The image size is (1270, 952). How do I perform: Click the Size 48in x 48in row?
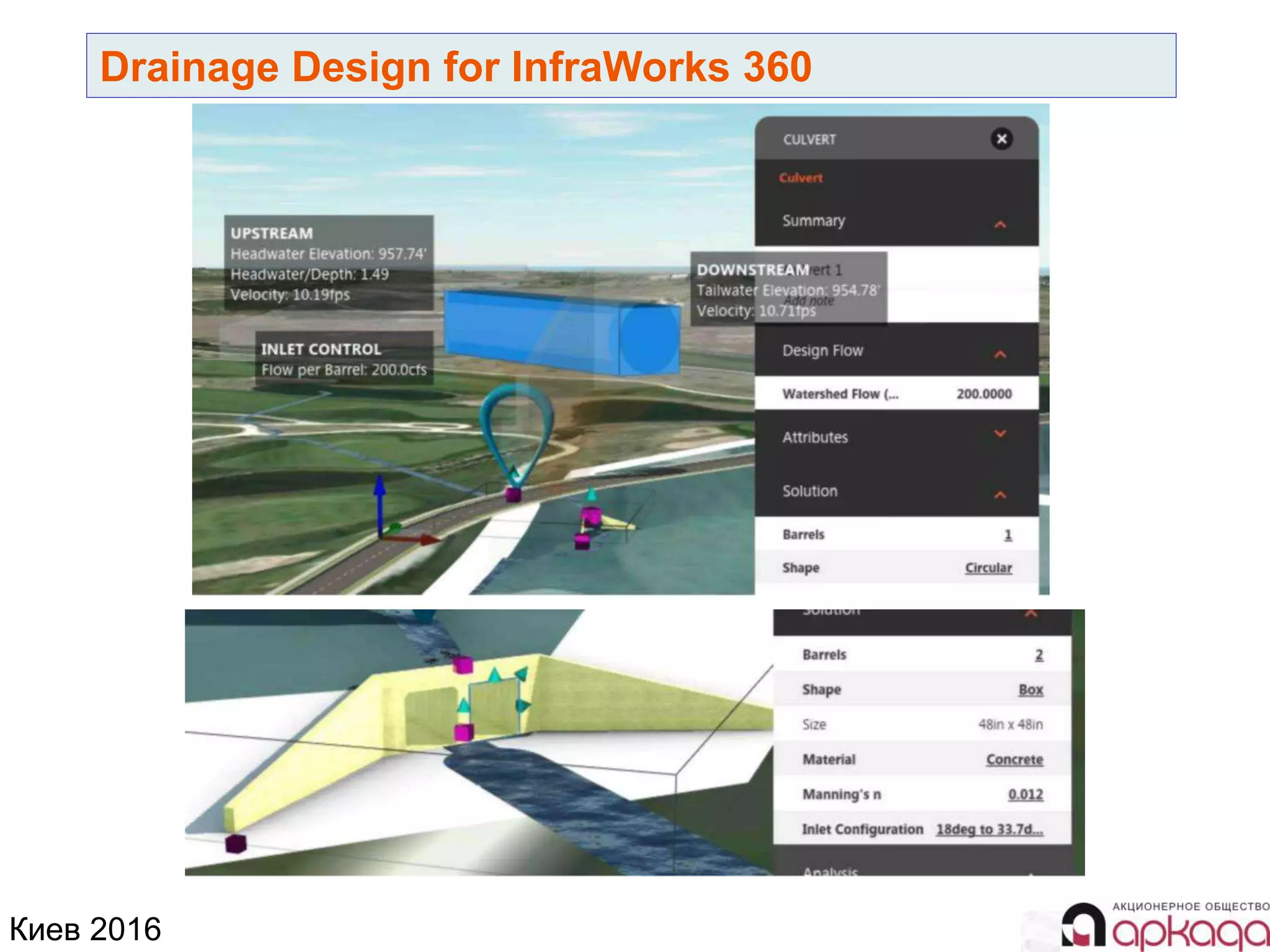[922, 724]
